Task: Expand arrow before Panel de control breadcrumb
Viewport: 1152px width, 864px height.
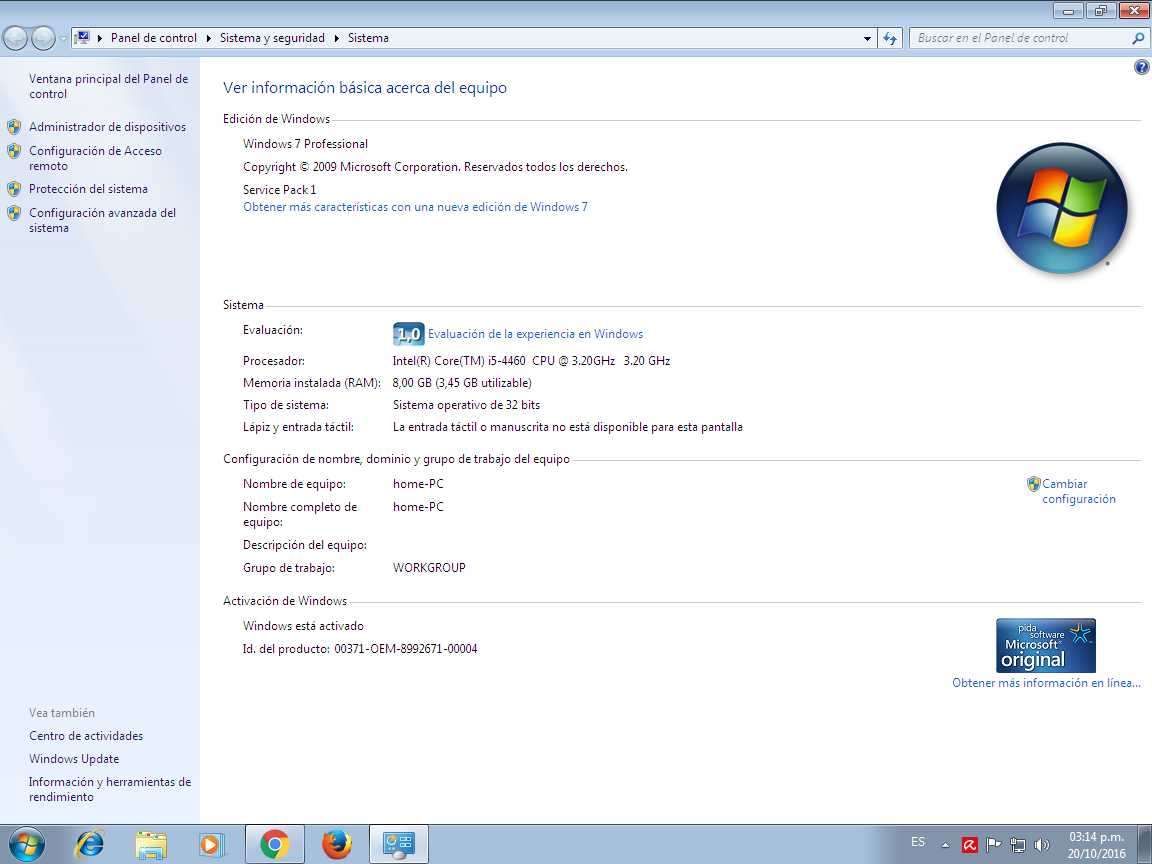Action: pyautogui.click(x=100, y=38)
